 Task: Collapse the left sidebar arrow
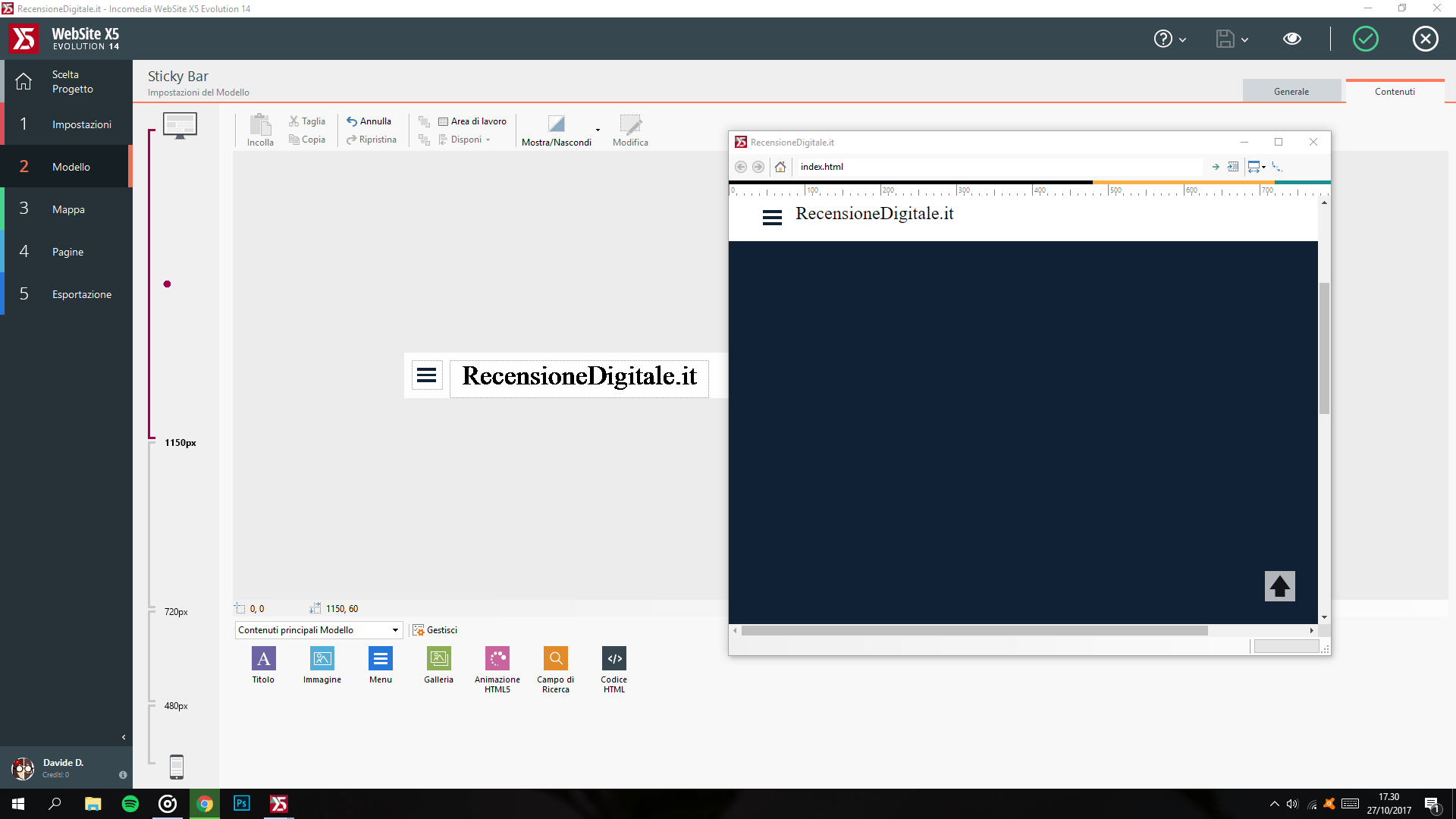click(x=124, y=737)
